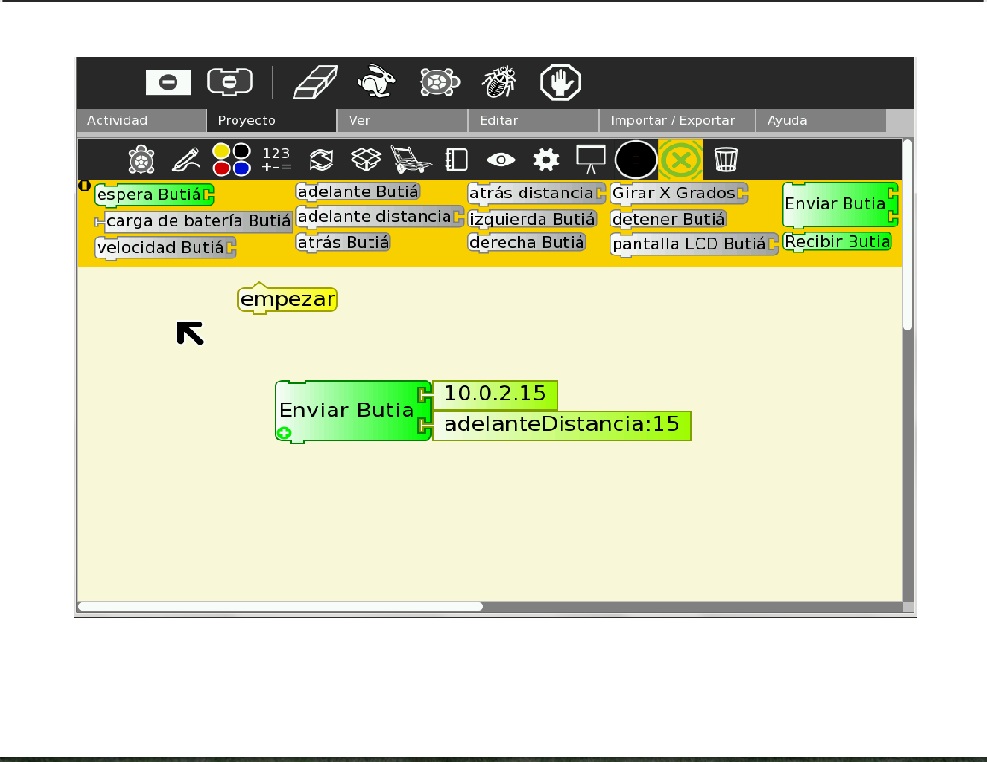The height and width of the screenshot is (762, 987).
Task: Open the pen palette pencil icon
Action: click(186, 160)
